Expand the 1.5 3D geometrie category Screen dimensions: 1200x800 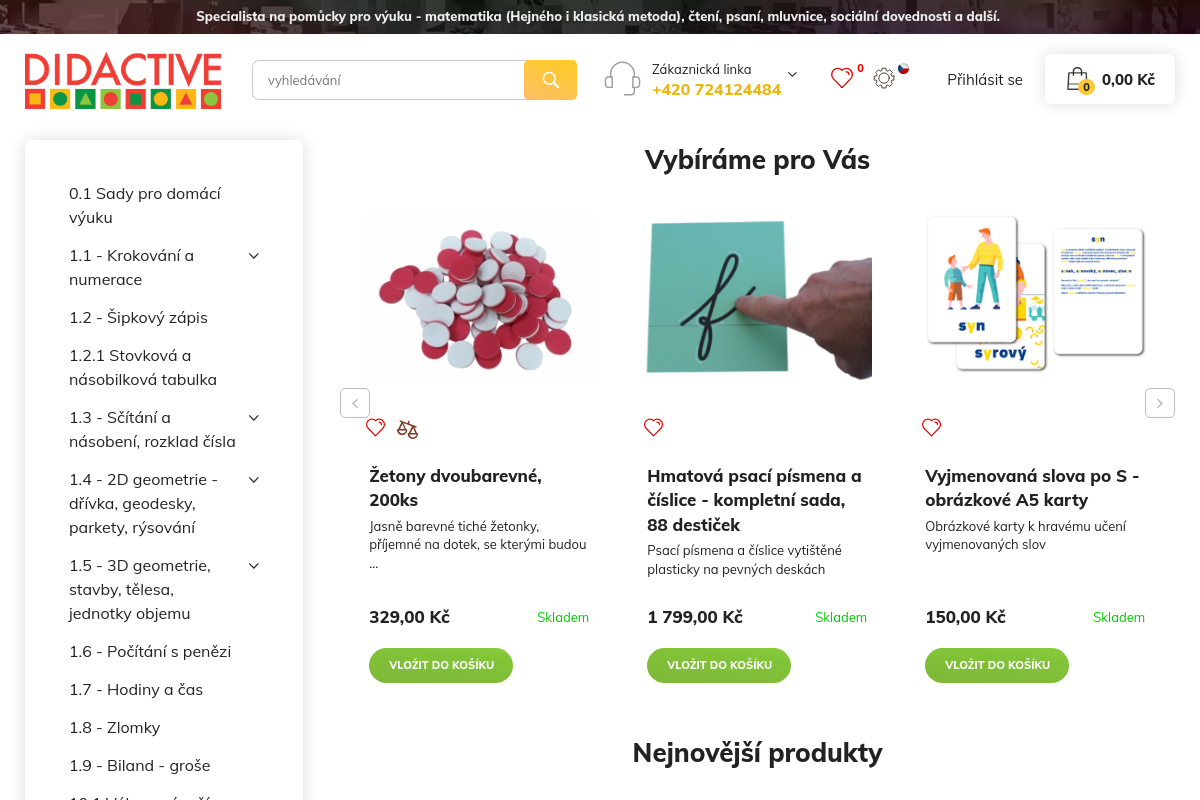(x=253, y=565)
